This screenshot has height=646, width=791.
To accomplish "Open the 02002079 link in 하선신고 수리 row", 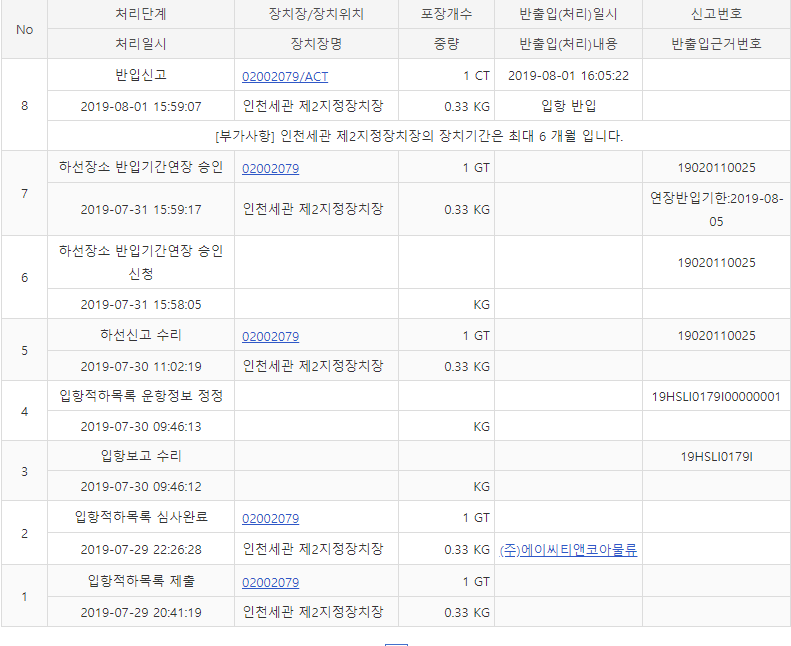I will [x=270, y=336].
